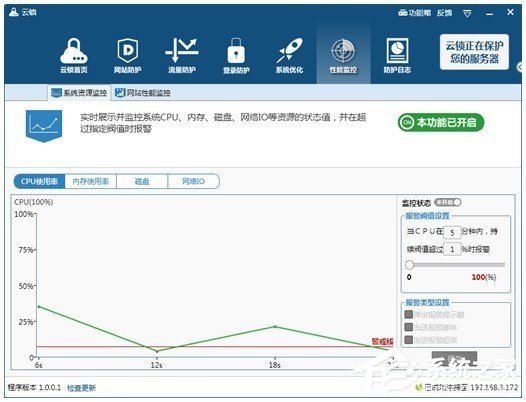Open the 云锁首页 home icon
This screenshot has width=526, height=402.
[x=74, y=55]
